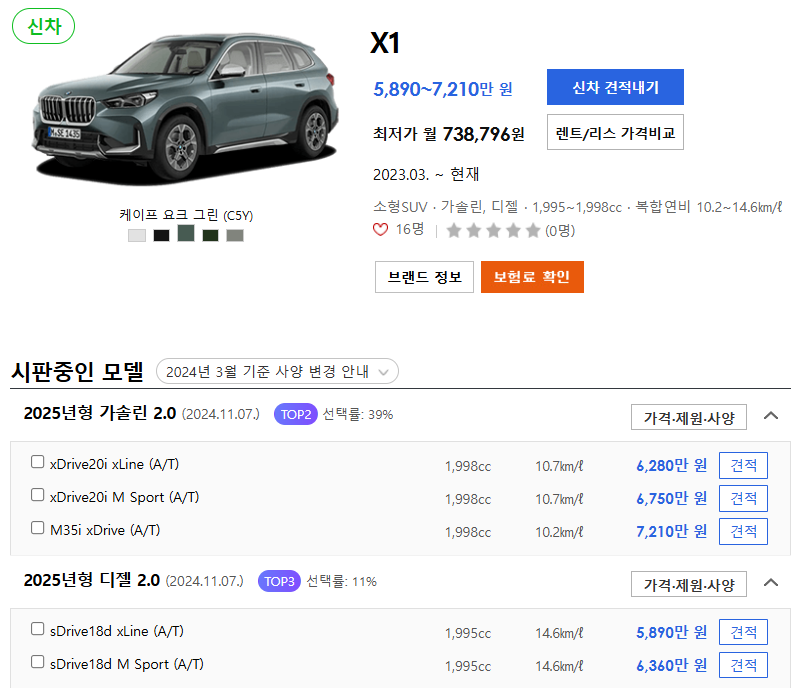The height and width of the screenshot is (688, 806).
Task: Click the M35i xDrive (A/T) label
Action: (x=105, y=530)
